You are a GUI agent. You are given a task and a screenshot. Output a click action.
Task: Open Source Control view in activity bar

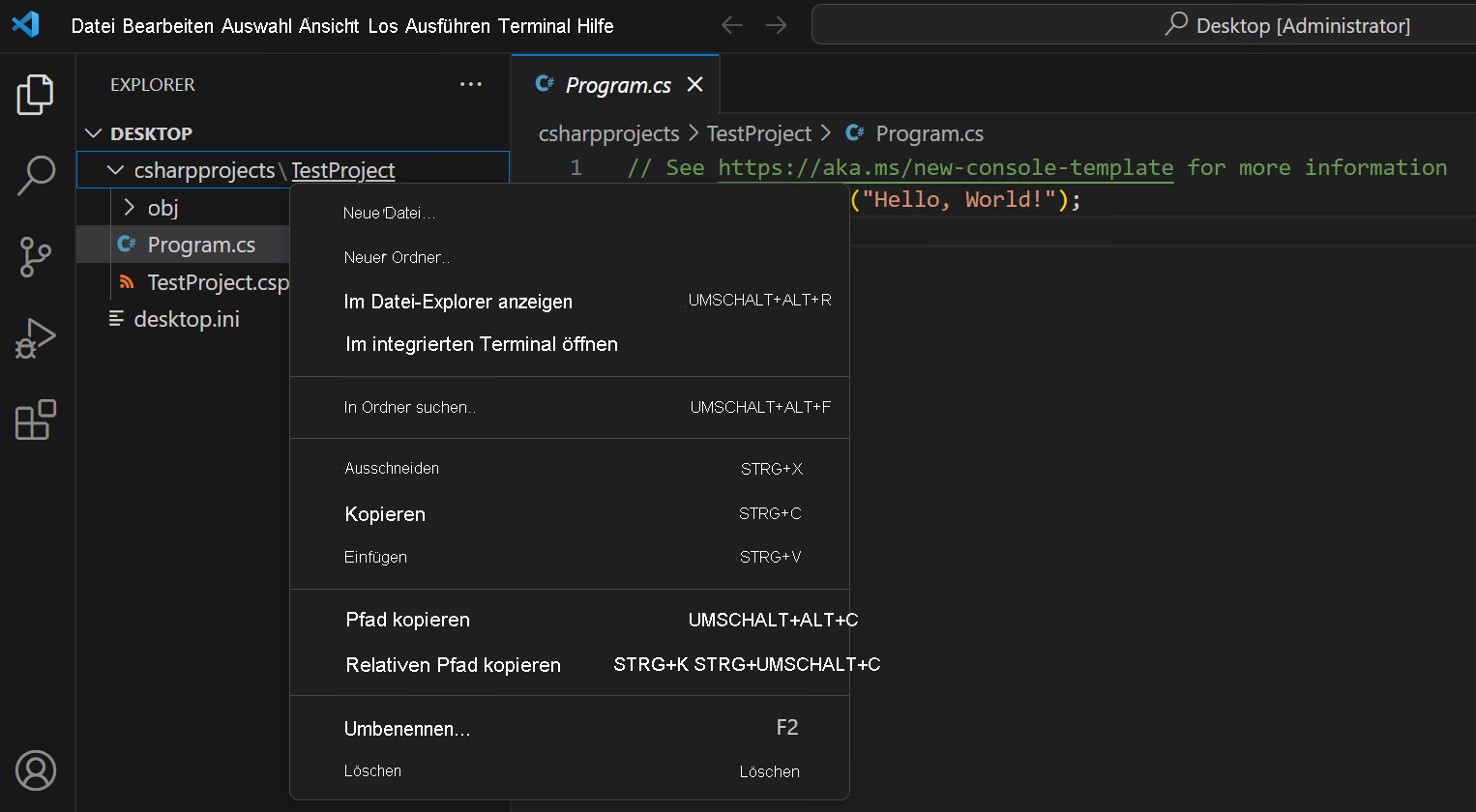click(x=36, y=257)
